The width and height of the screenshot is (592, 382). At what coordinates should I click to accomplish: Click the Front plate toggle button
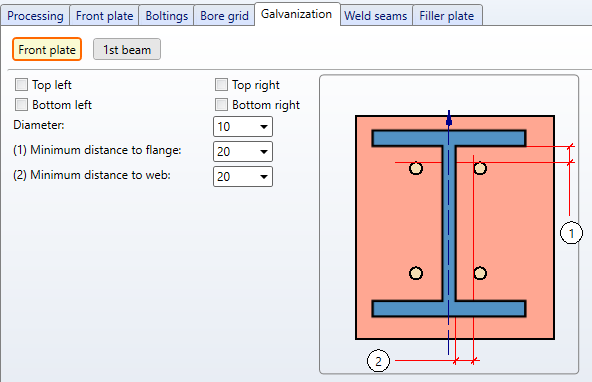(47, 49)
